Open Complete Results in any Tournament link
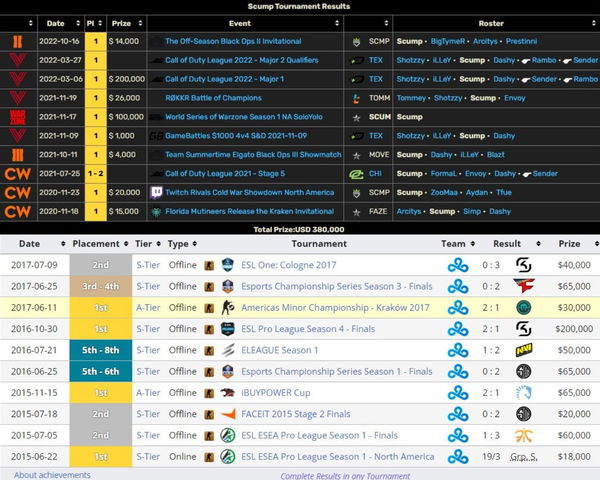This screenshot has height=480, width=600. click(345, 476)
